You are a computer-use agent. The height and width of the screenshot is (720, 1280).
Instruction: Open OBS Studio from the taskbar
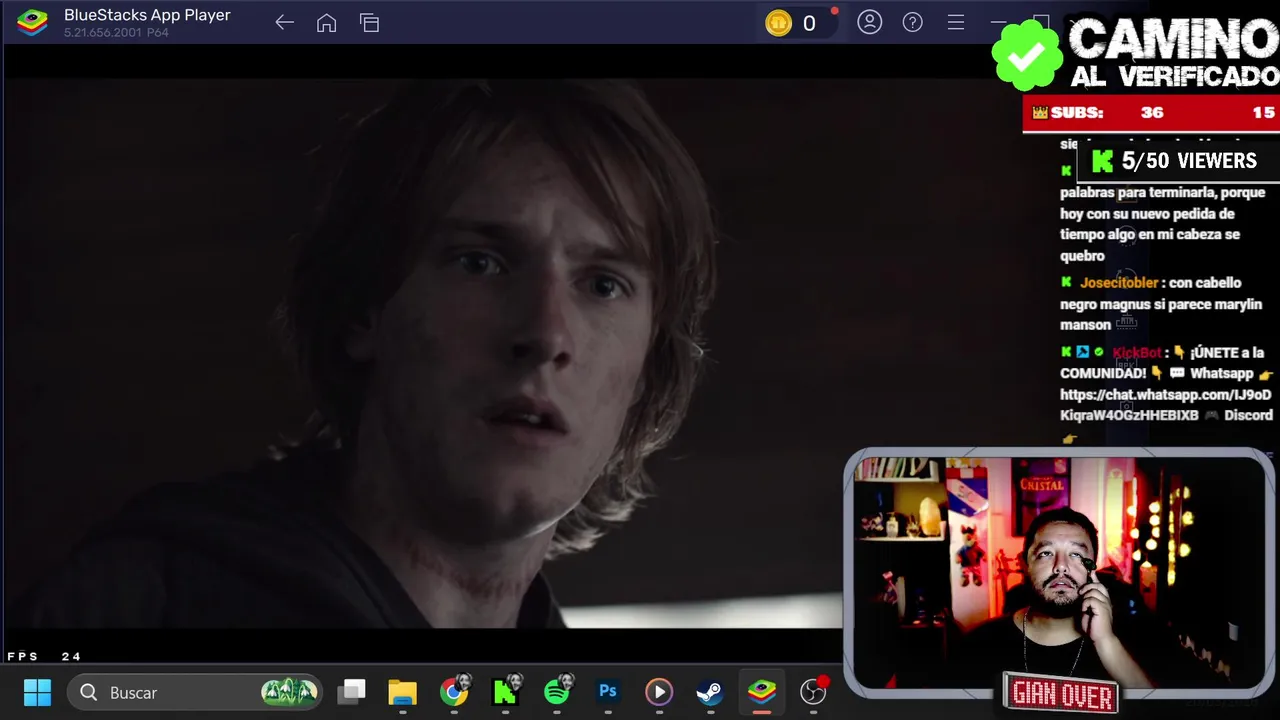(814, 691)
